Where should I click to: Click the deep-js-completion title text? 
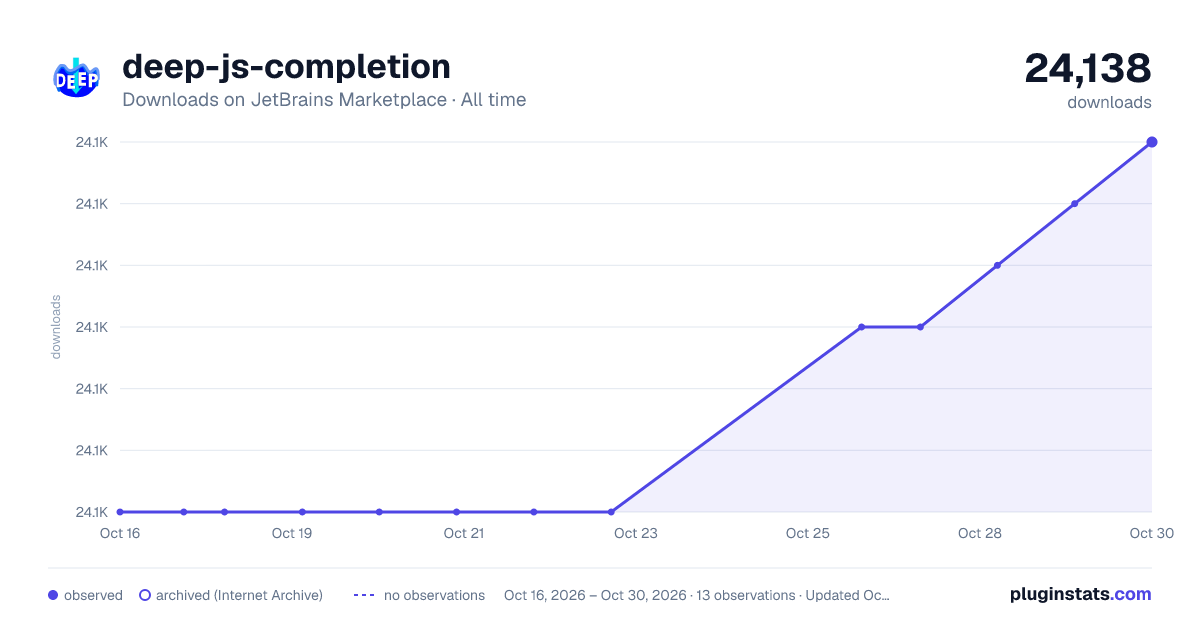(x=286, y=67)
